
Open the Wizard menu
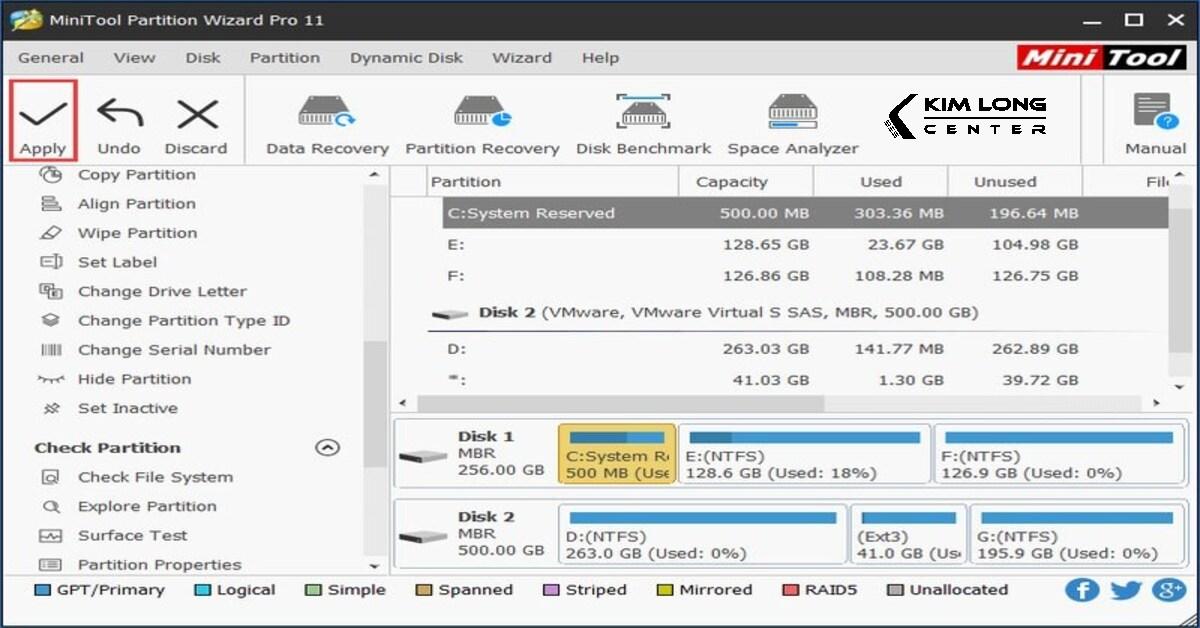pyautogui.click(x=521, y=57)
